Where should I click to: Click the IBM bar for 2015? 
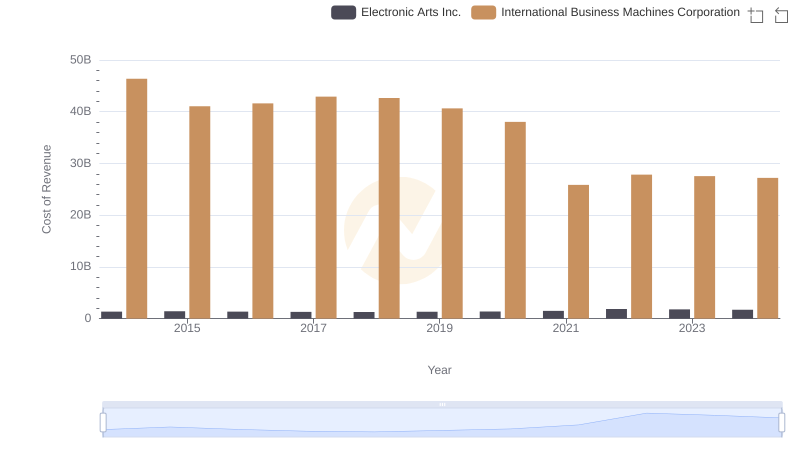tap(199, 212)
